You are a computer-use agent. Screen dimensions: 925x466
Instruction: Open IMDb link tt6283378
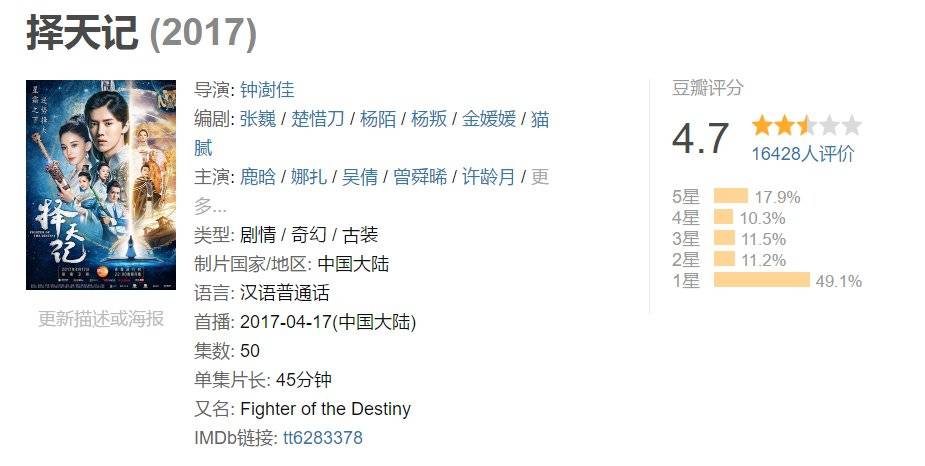click(323, 438)
